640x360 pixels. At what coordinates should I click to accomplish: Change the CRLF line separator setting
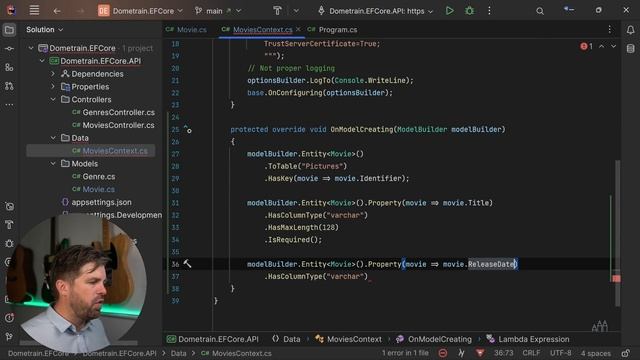(531, 353)
